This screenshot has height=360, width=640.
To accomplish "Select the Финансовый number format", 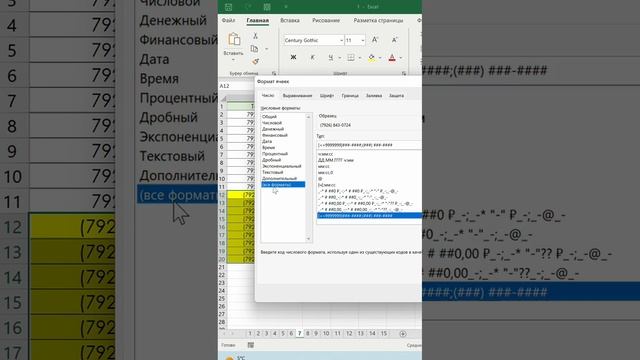I will tap(275, 135).
